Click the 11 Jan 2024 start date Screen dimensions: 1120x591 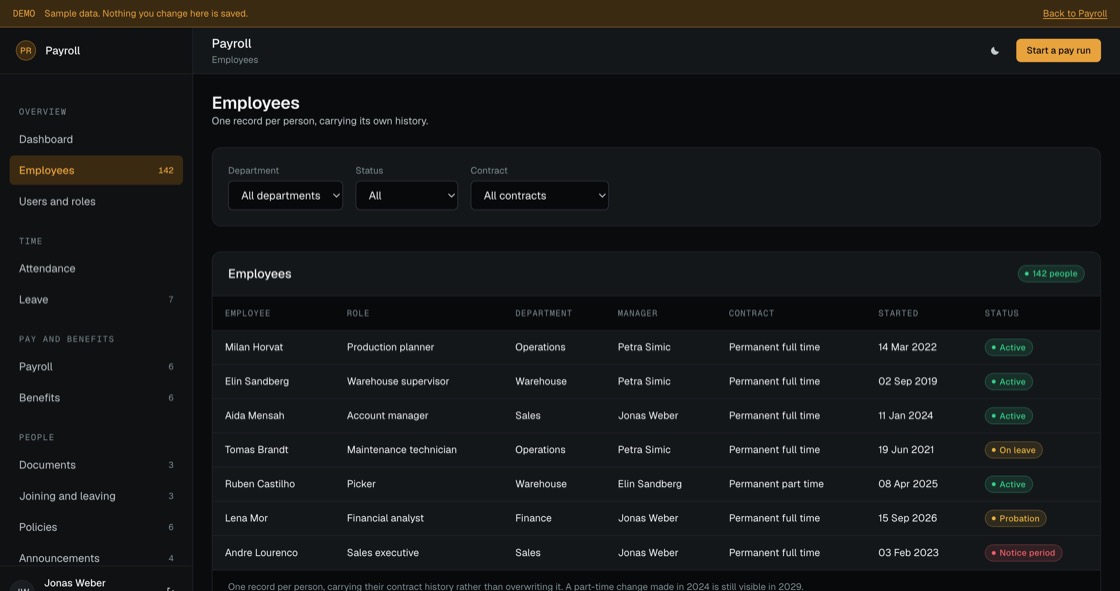(905, 416)
